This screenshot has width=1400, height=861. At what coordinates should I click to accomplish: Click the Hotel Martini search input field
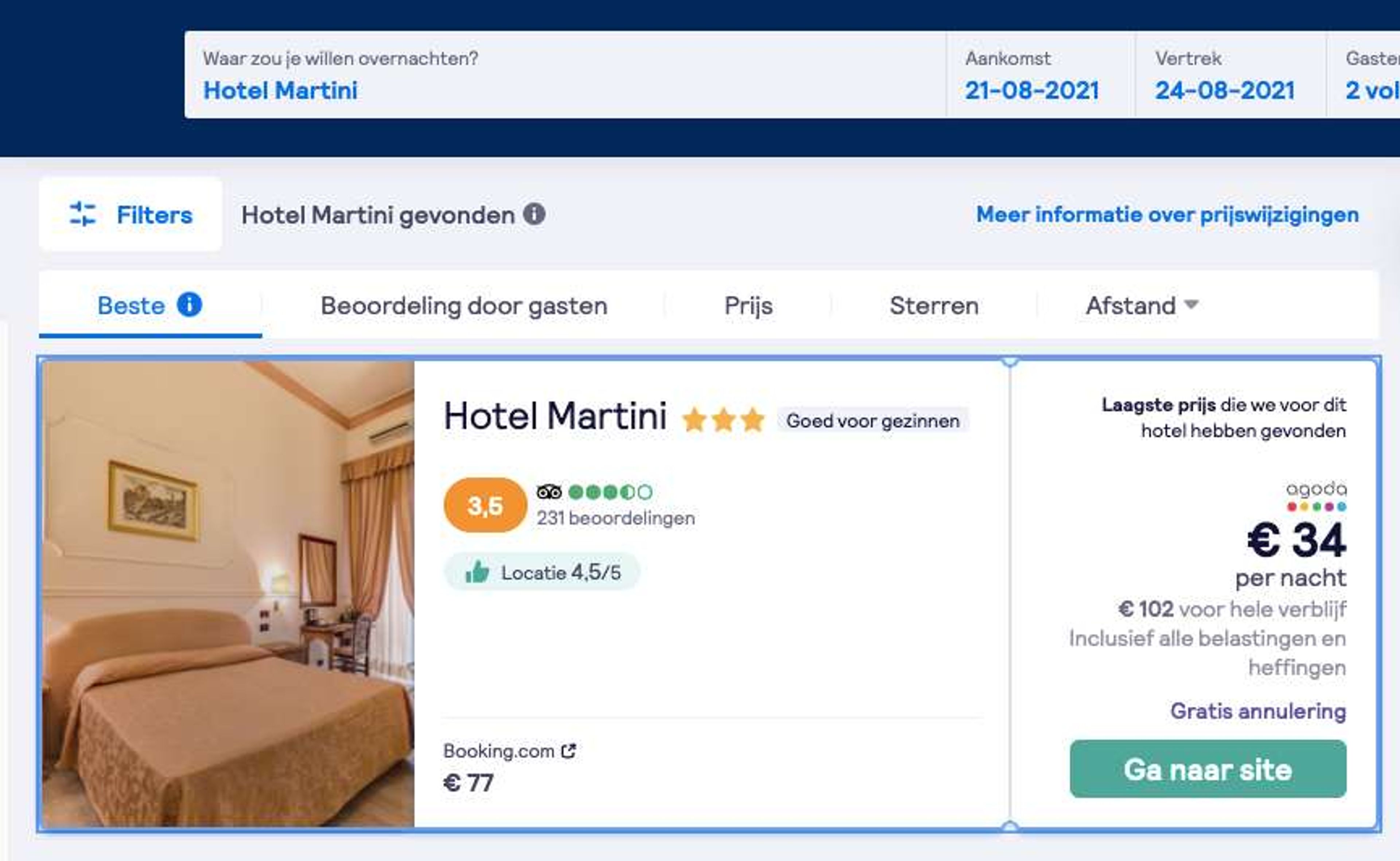[565, 75]
